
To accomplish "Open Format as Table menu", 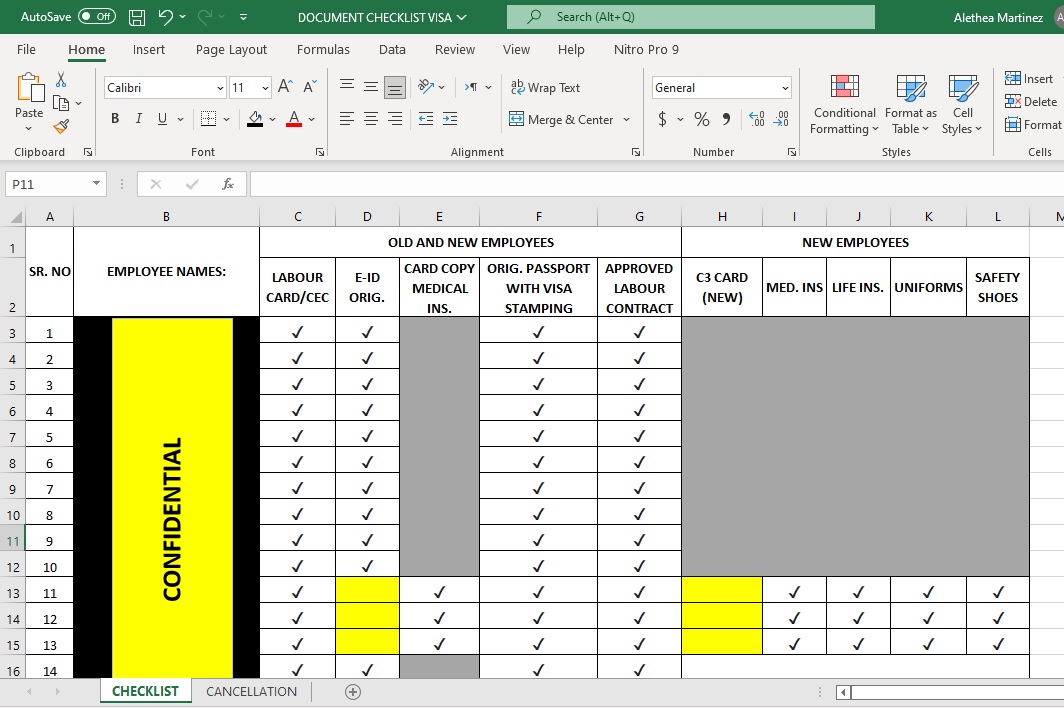I will 911,104.
